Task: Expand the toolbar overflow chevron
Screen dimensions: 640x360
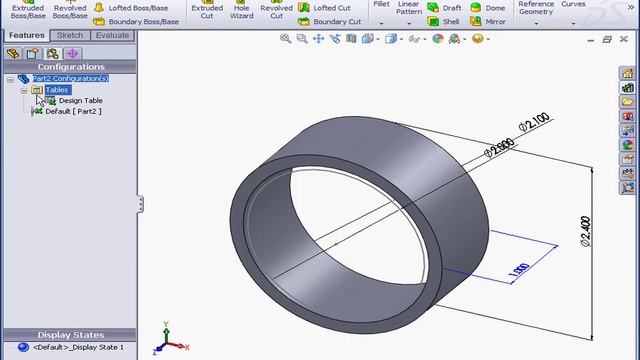Action: 631,8
